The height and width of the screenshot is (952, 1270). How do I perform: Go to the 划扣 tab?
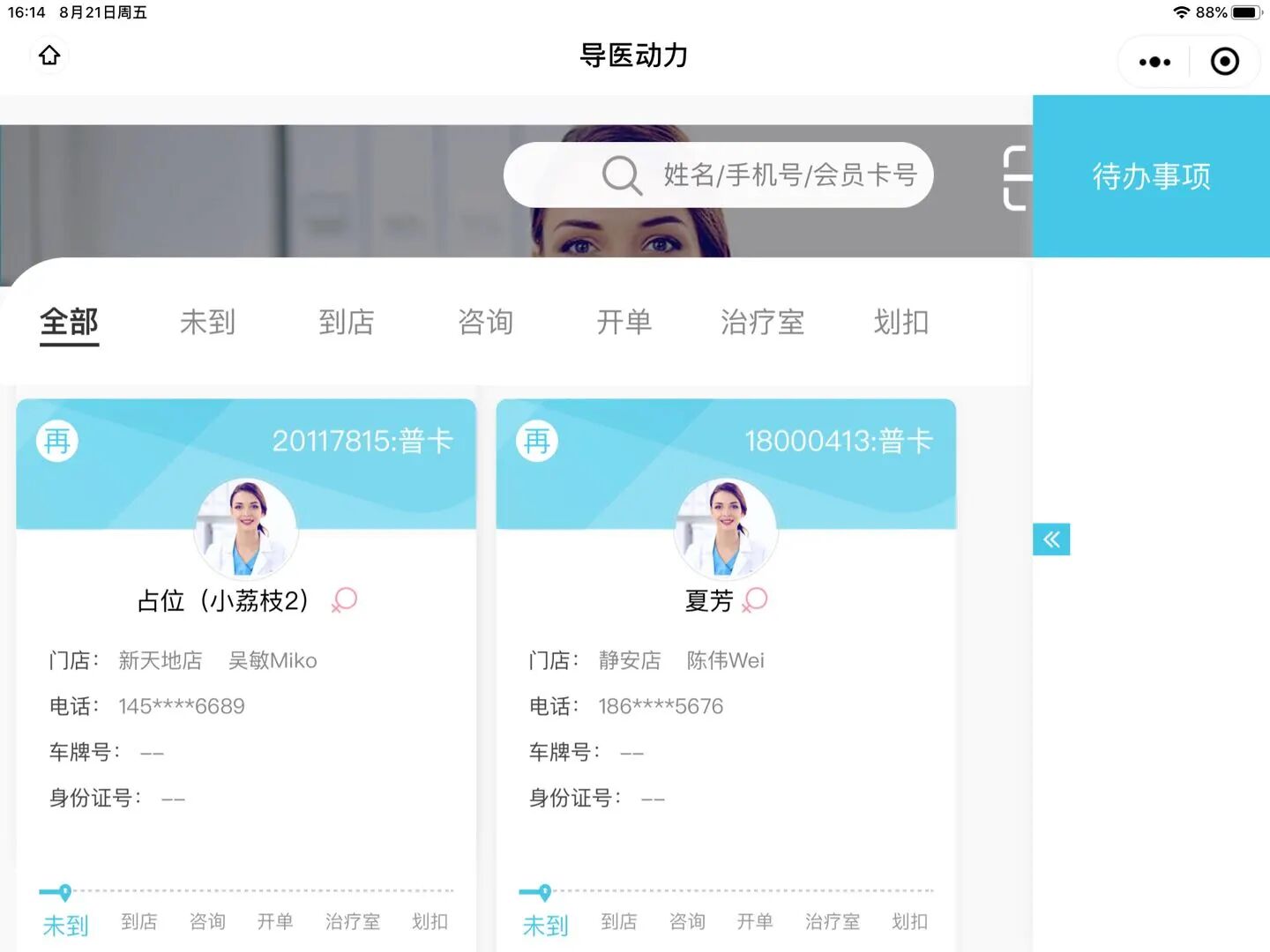coord(901,323)
